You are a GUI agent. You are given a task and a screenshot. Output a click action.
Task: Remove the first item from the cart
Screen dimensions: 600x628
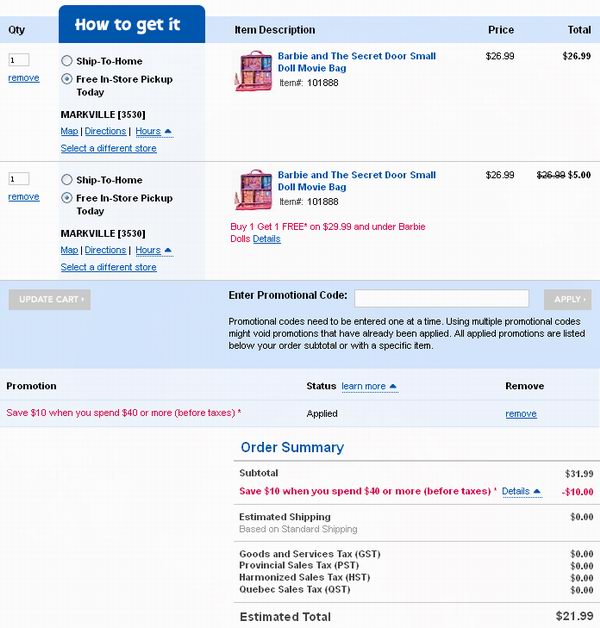[24, 78]
